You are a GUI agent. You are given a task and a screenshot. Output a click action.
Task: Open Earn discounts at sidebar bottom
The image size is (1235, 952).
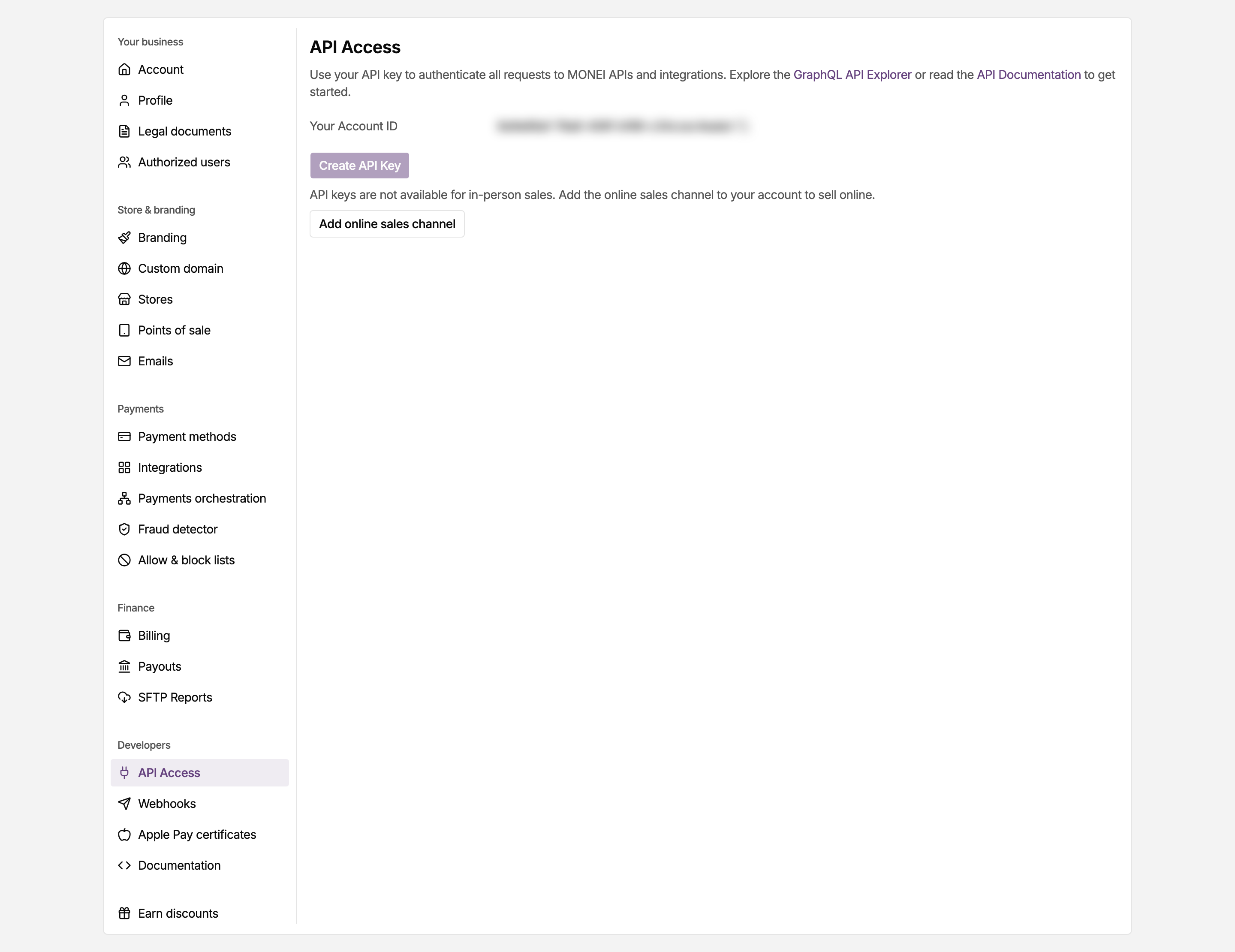199,913
